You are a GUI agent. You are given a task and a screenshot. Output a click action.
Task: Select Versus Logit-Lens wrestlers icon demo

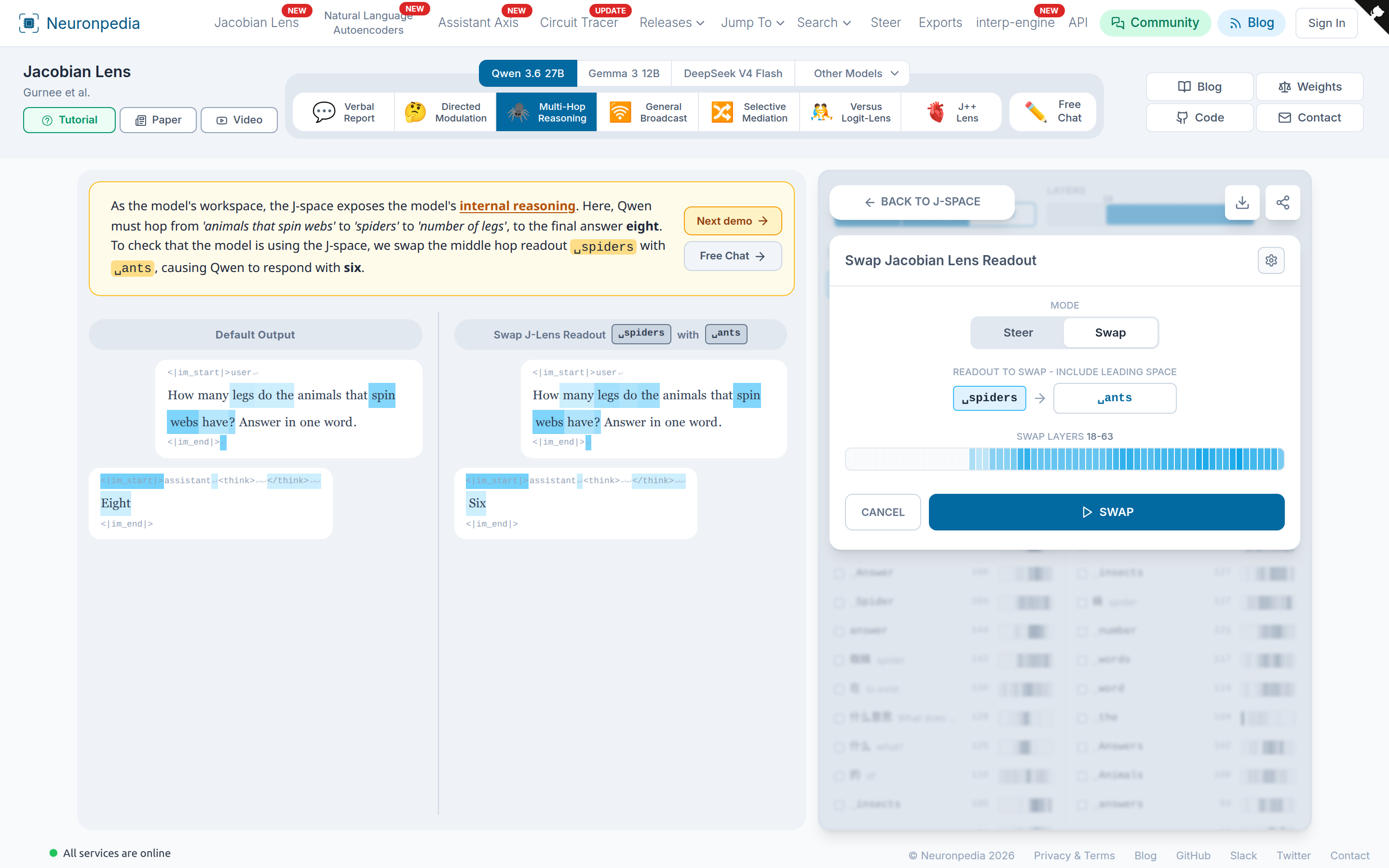point(851,112)
